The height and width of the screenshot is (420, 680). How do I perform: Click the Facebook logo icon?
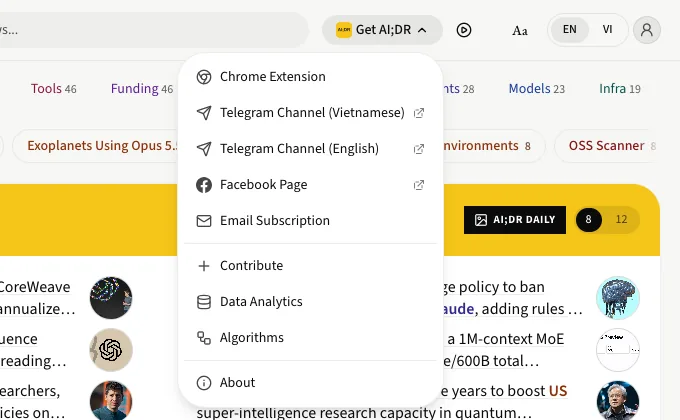pos(204,185)
